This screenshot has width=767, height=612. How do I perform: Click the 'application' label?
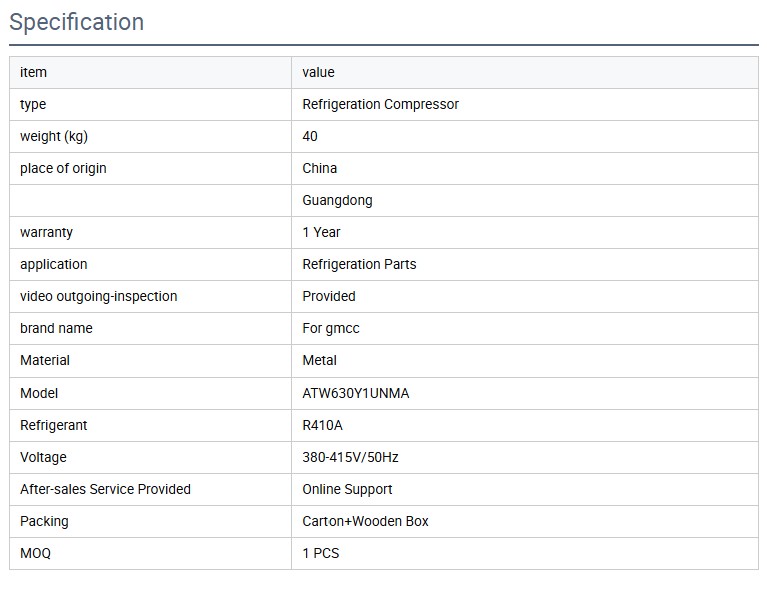click(x=54, y=265)
